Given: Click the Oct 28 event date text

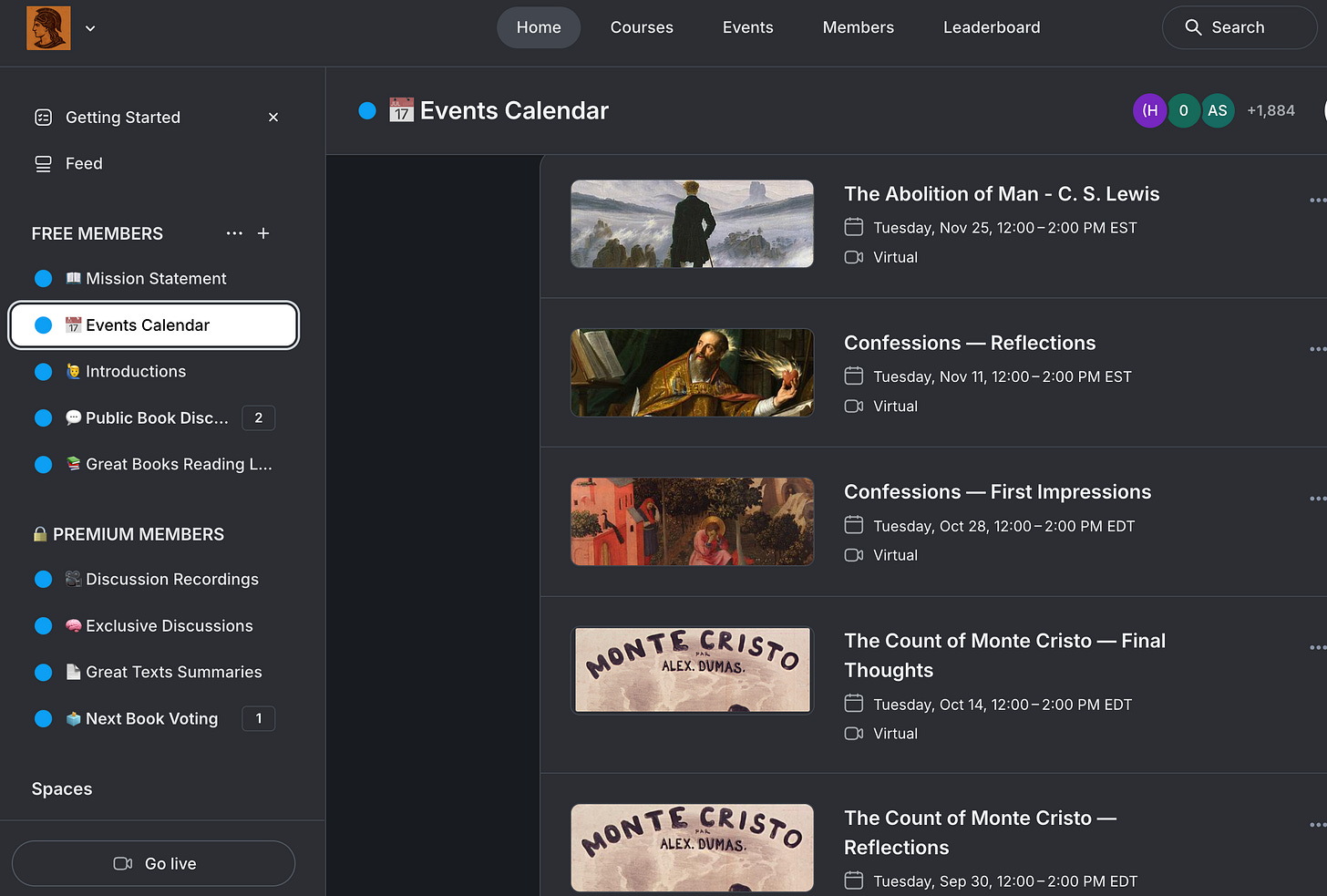Looking at the screenshot, I should (1003, 527).
